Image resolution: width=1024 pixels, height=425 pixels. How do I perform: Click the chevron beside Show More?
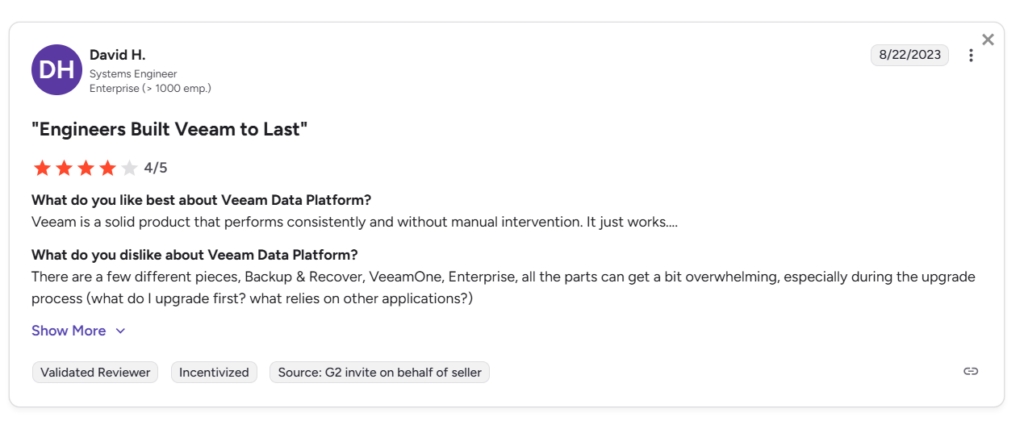120,331
